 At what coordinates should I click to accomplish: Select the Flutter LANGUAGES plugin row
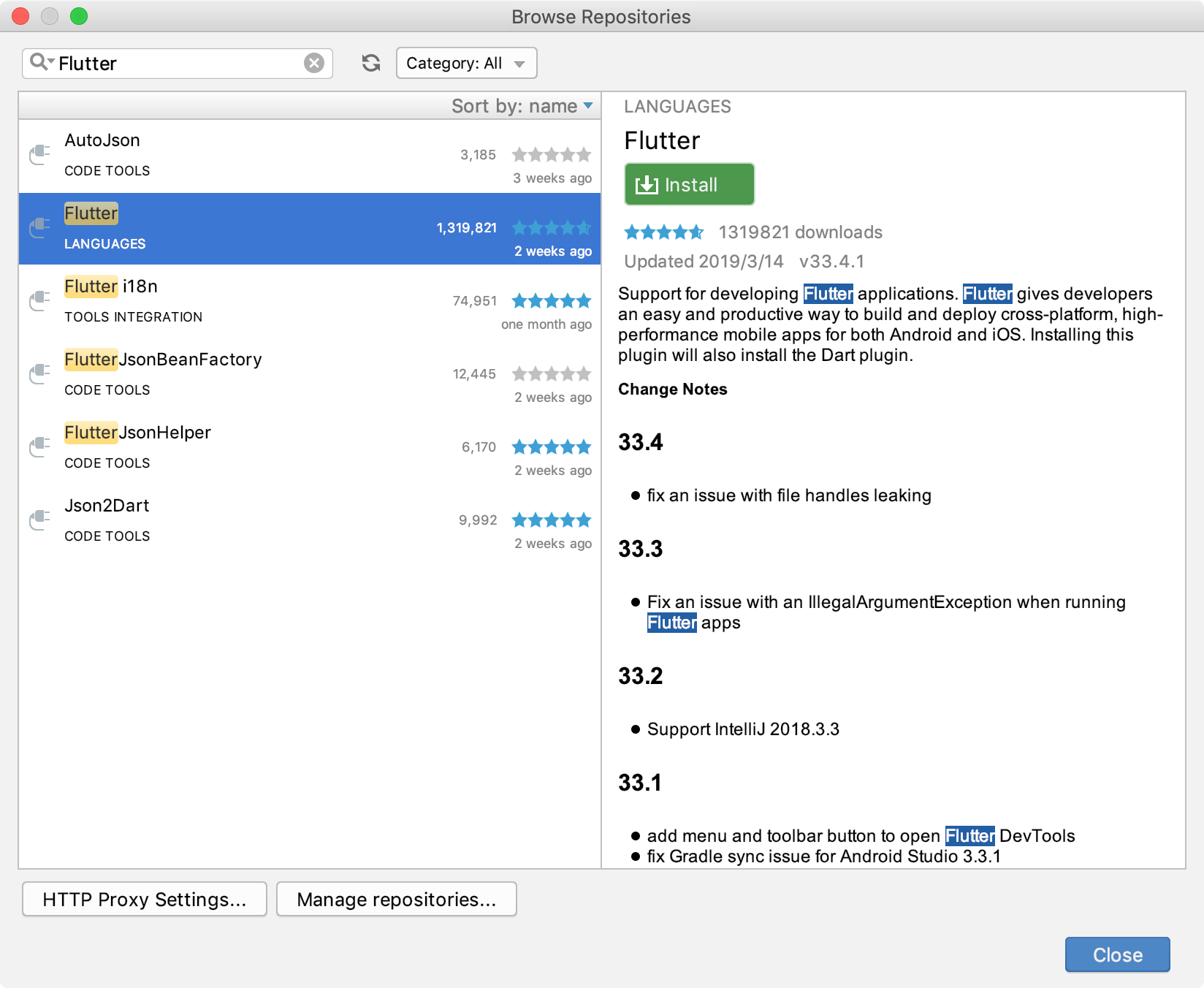click(x=310, y=229)
